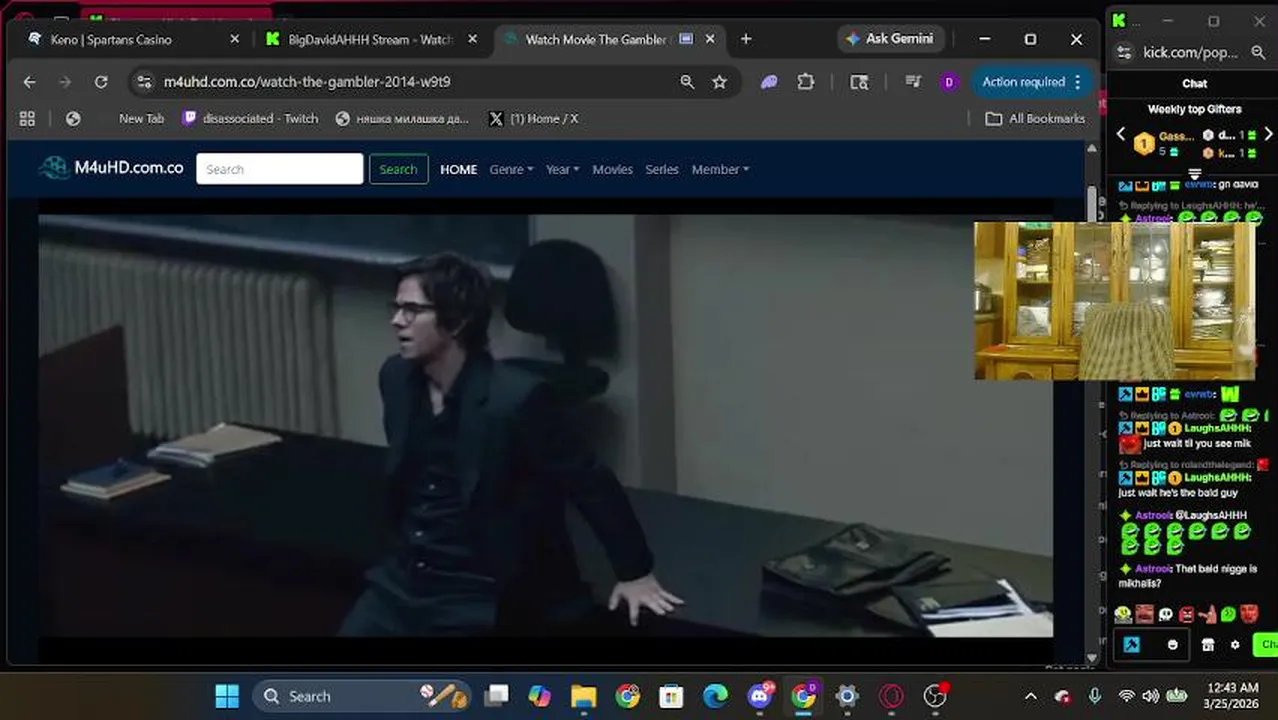The width and height of the screenshot is (1278, 720).
Task: Open disassociated - Twitch bookmark
Action: pyautogui.click(x=250, y=118)
